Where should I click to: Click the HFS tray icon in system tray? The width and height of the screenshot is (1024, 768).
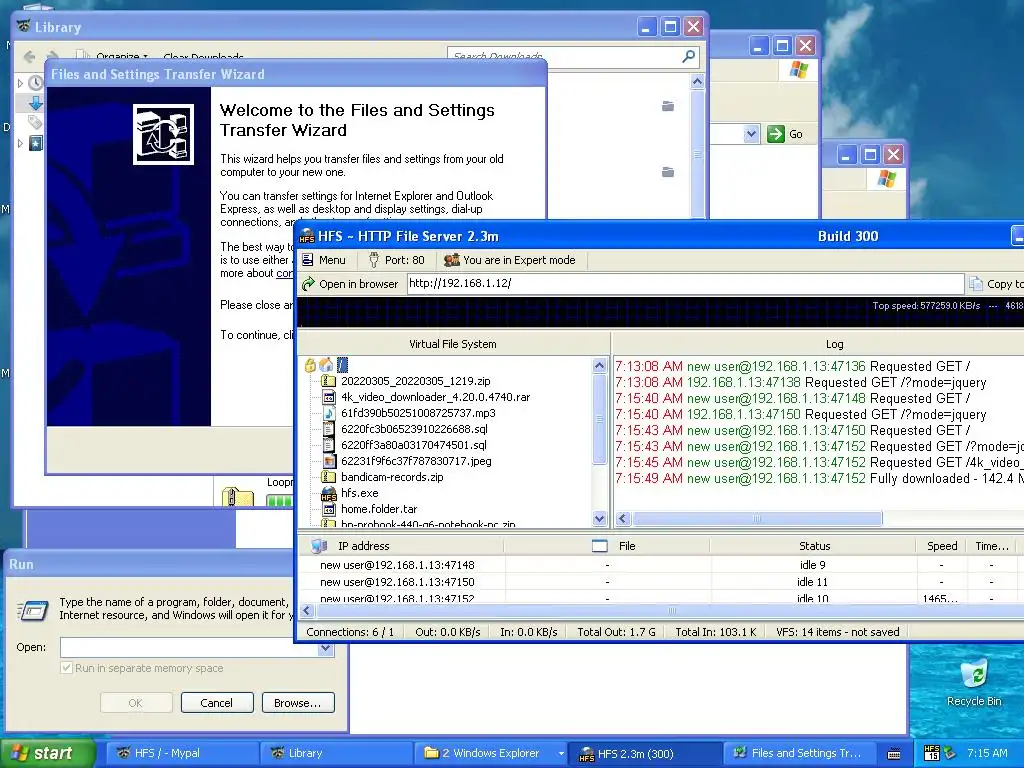[x=932, y=753]
